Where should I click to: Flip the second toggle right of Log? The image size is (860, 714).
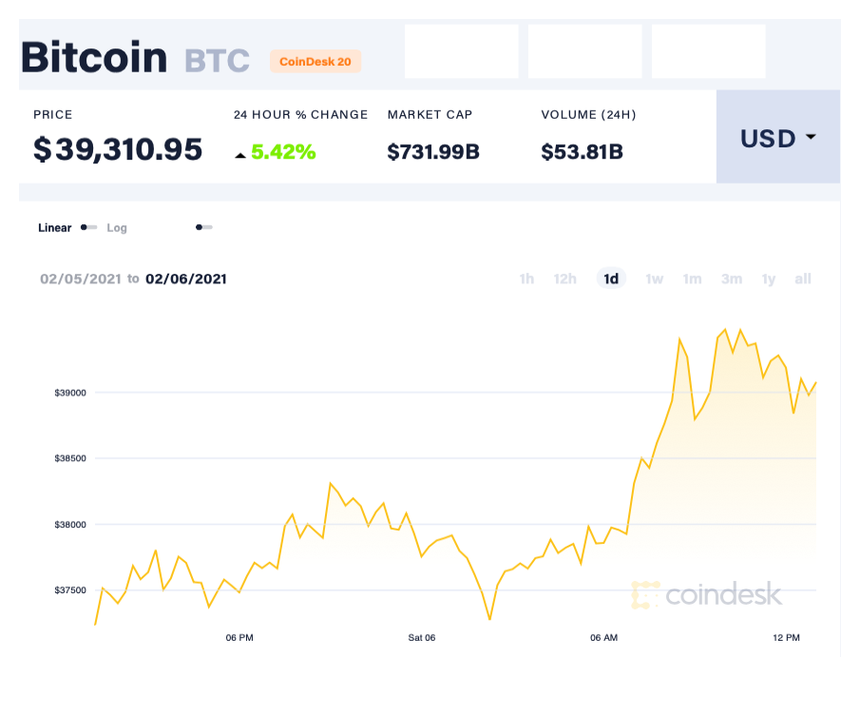[203, 227]
